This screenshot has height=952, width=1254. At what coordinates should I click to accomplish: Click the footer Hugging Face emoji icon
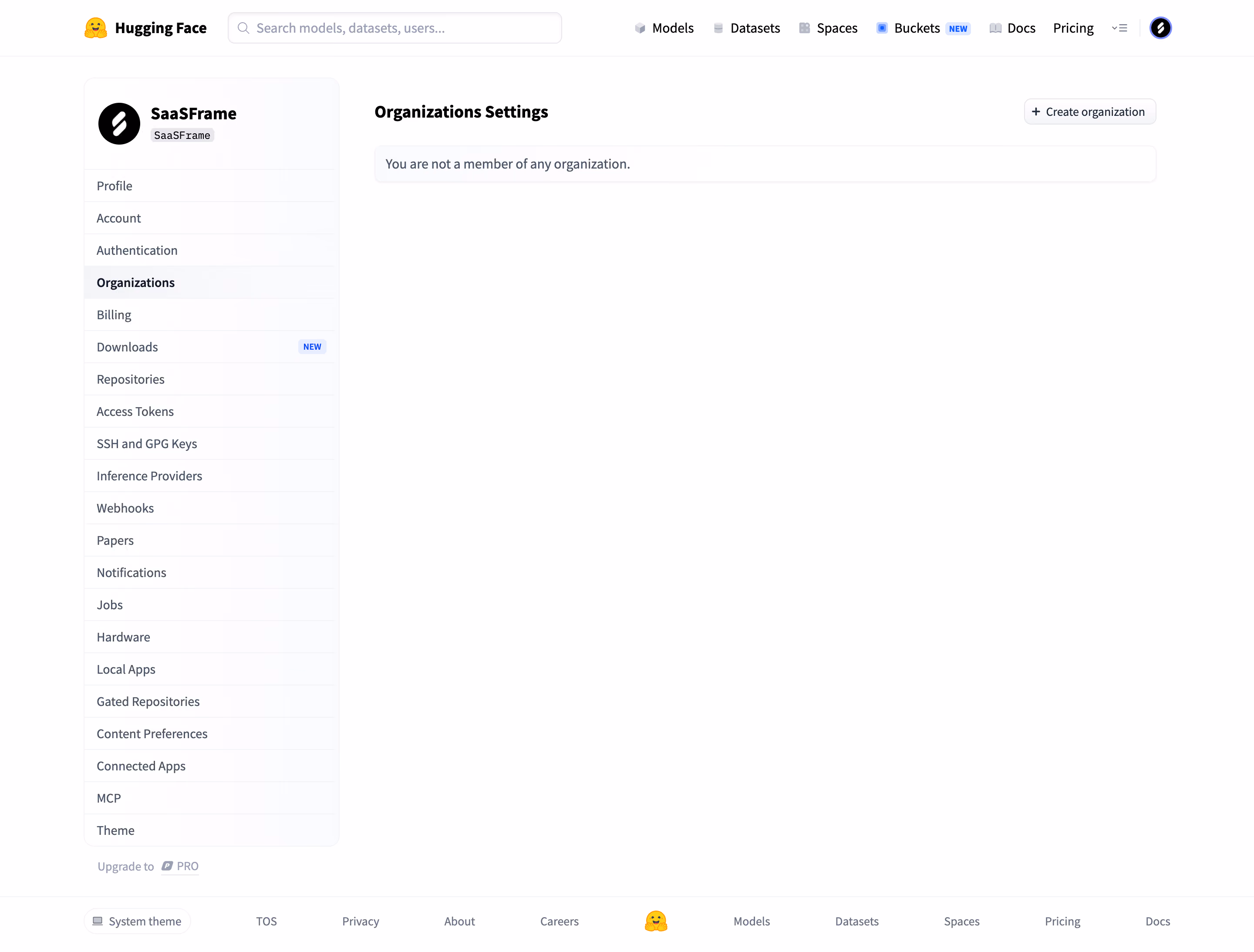pos(656,921)
